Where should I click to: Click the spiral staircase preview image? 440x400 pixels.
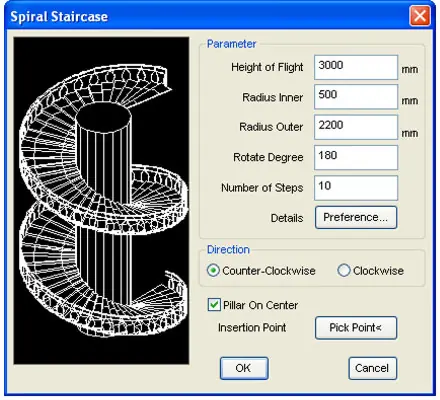101,201
